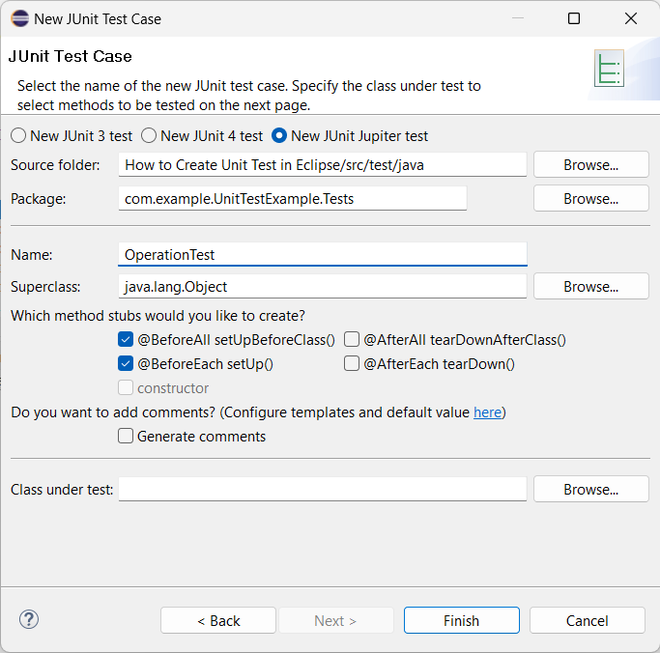Screen dimensions: 660x653
Task: Click the help question mark icon
Action: (28, 620)
